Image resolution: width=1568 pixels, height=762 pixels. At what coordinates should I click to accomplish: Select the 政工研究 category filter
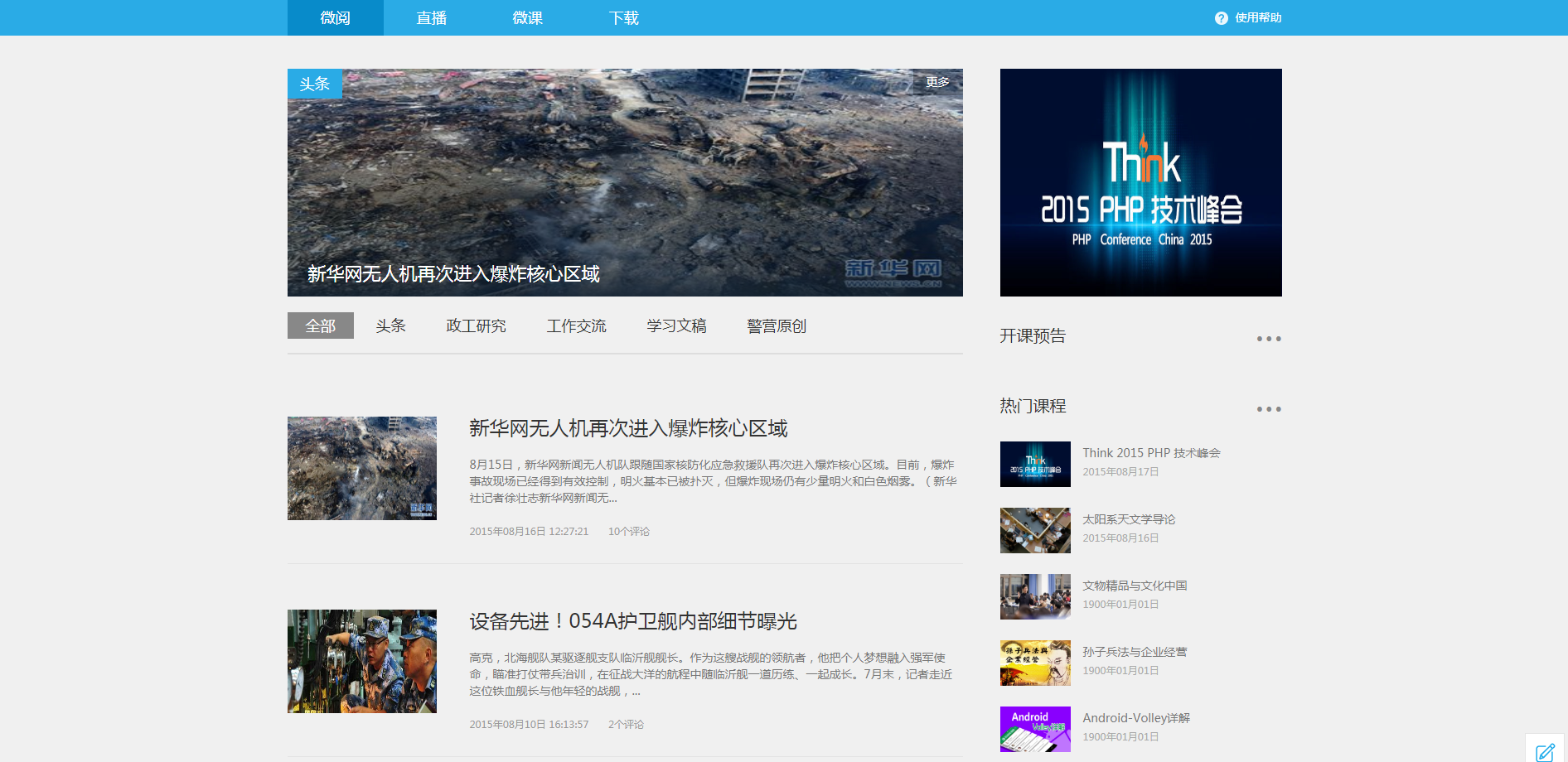click(476, 326)
